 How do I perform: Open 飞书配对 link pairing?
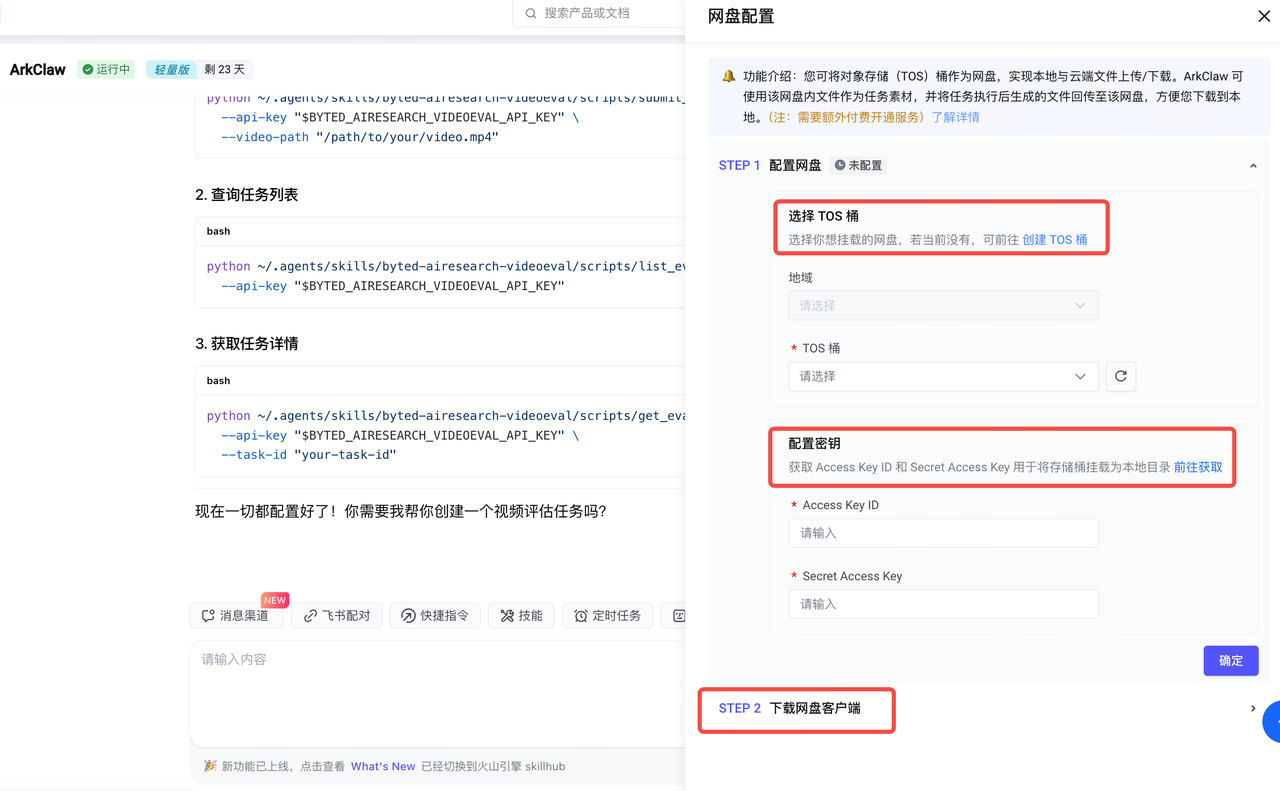tap(337, 616)
